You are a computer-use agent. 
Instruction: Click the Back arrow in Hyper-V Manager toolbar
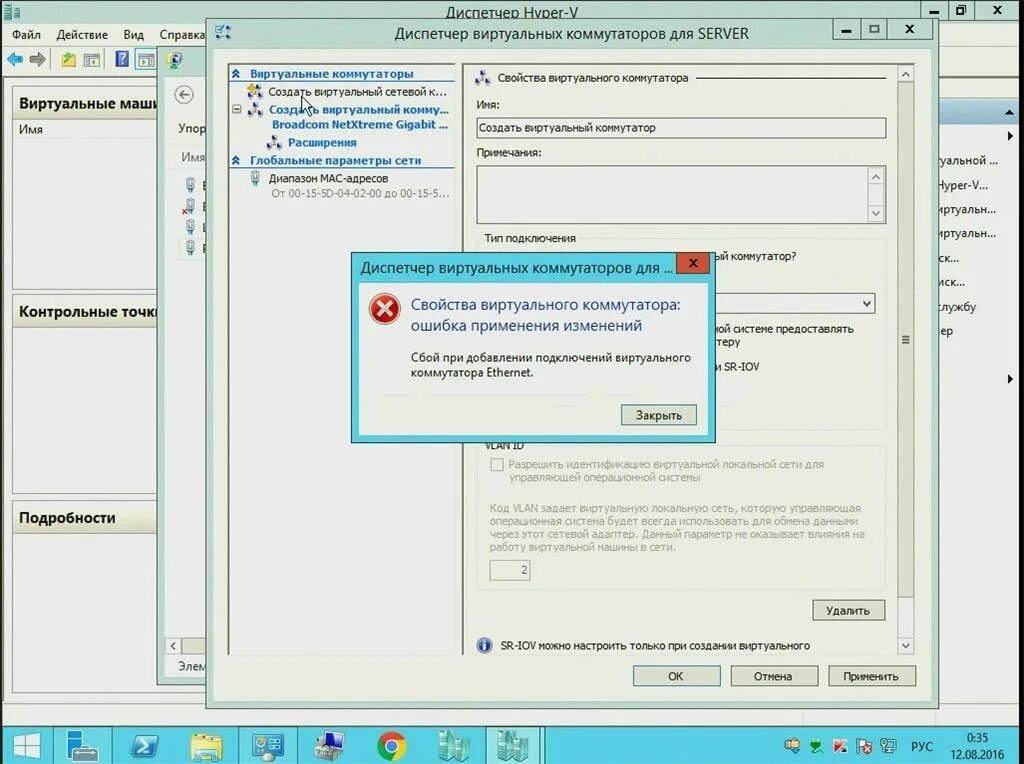pos(14,60)
